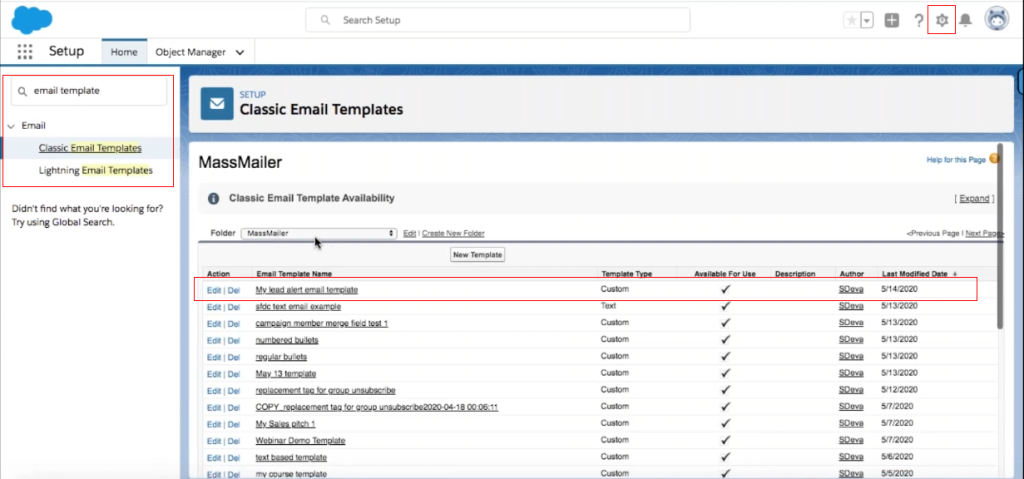Delete the Webinar Demo Template
This screenshot has width=1024, height=479.
pos(234,441)
